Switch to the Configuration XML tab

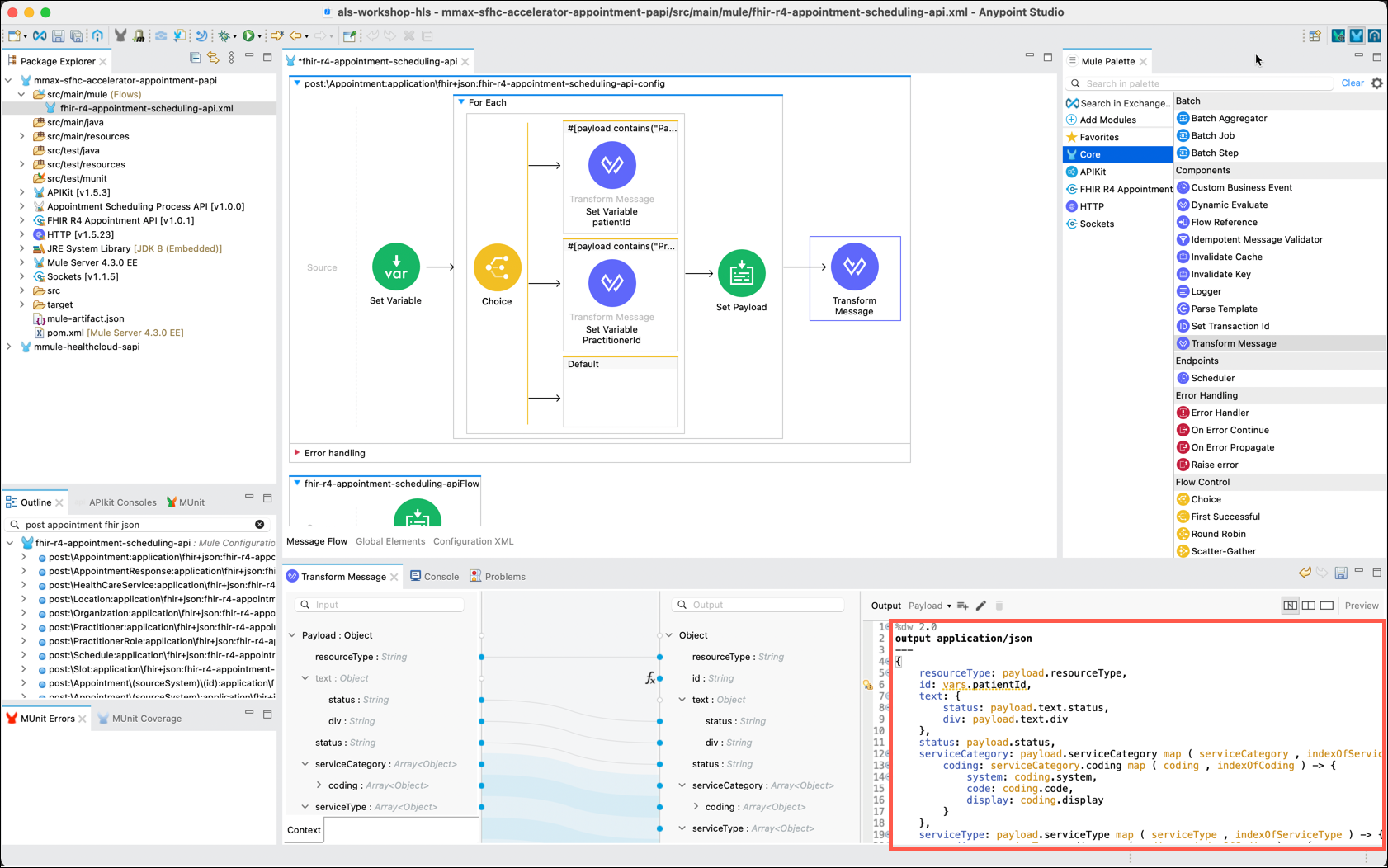click(473, 541)
